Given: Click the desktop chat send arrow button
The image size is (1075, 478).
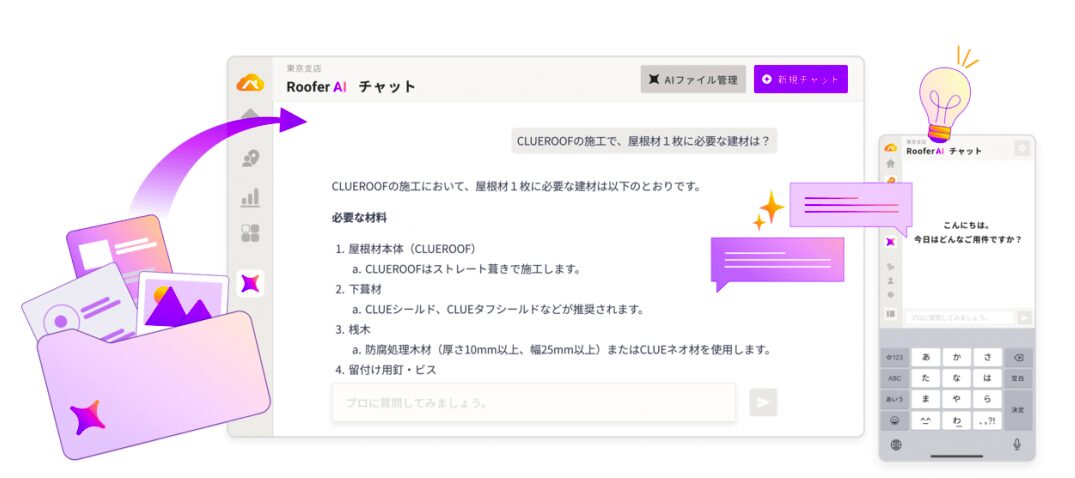Looking at the screenshot, I should tap(763, 402).
